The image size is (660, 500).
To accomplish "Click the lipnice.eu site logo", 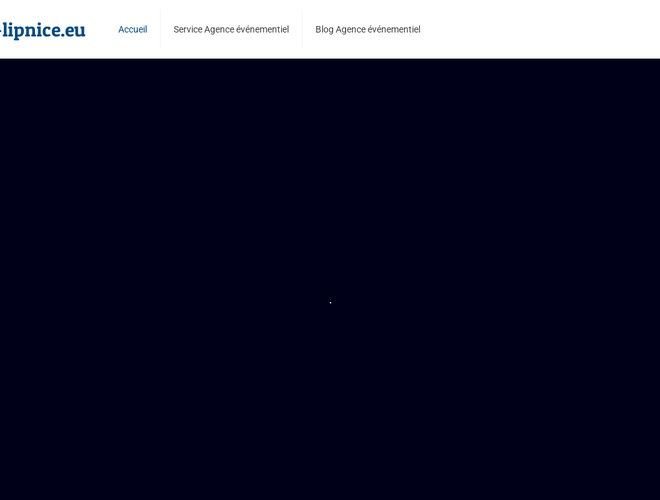I will [43, 30].
